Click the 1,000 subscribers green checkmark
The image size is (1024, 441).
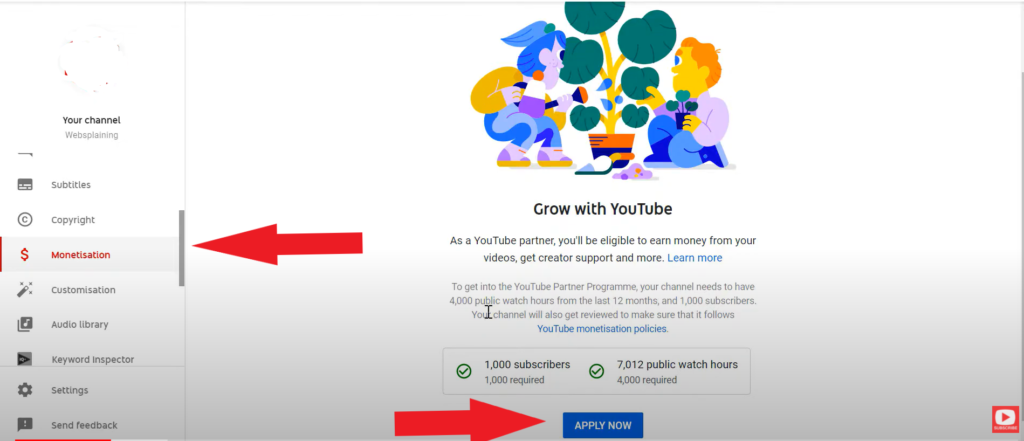(x=464, y=371)
